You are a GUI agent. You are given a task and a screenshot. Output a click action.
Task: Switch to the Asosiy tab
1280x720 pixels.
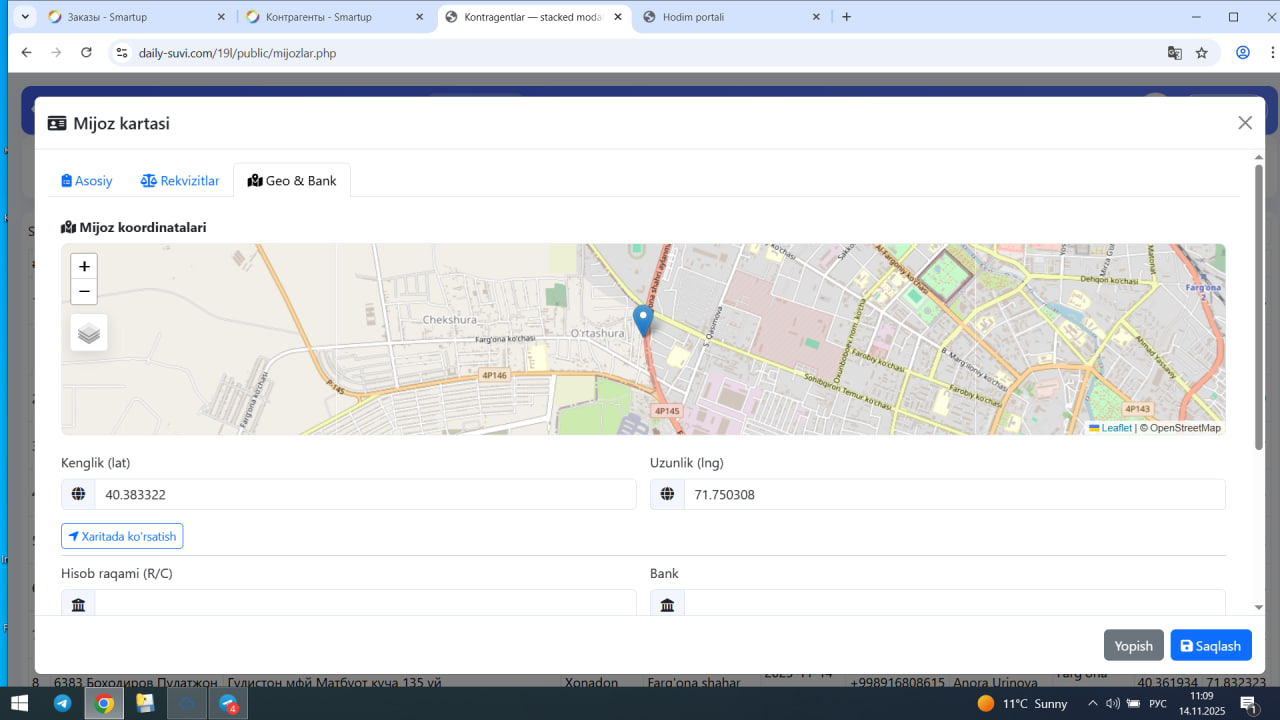tap(87, 181)
